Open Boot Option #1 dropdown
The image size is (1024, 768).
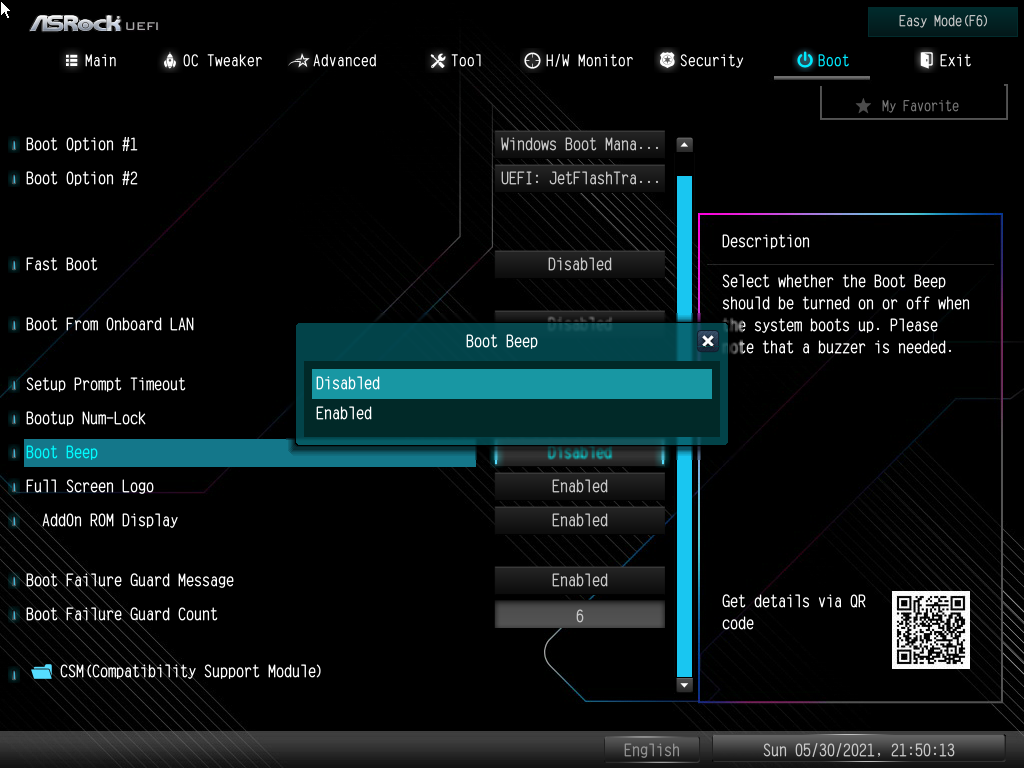[x=579, y=144]
